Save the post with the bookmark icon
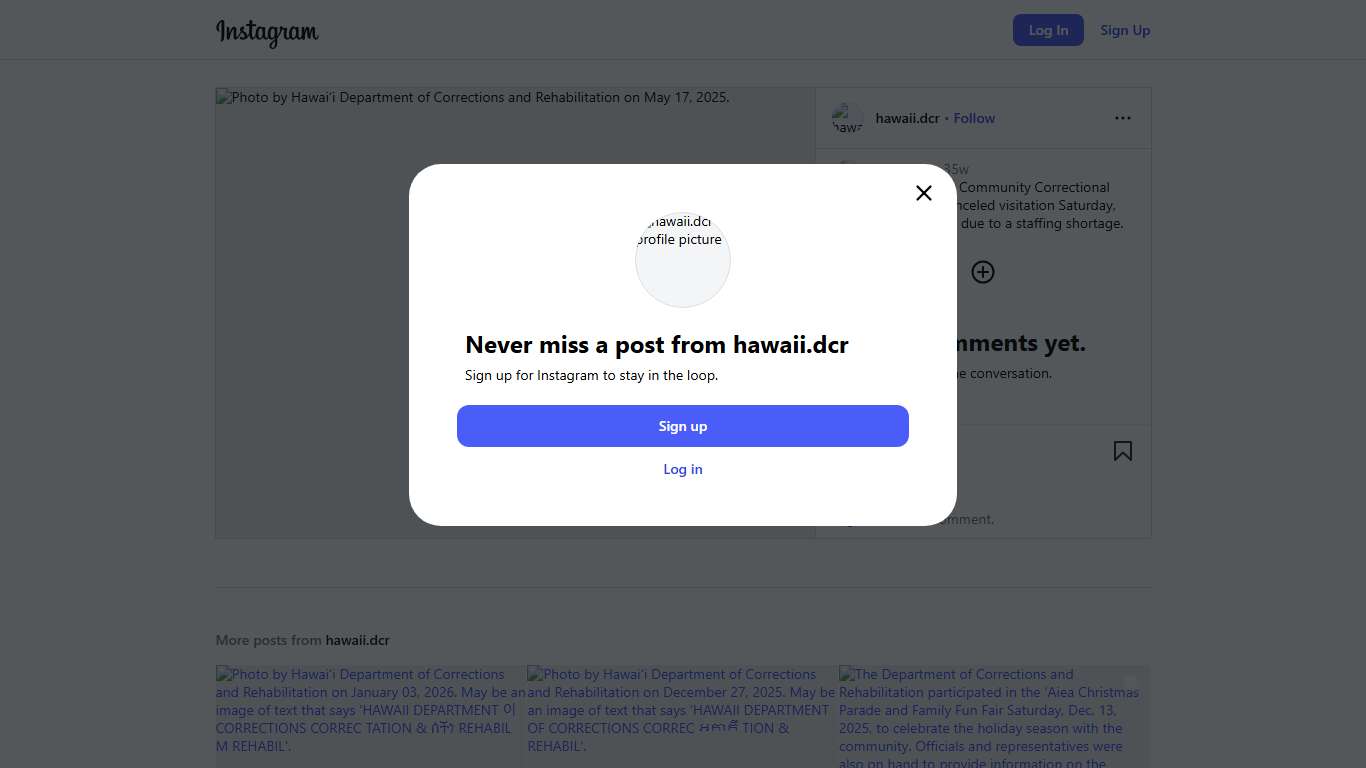The image size is (1366, 768). pyautogui.click(x=1123, y=451)
